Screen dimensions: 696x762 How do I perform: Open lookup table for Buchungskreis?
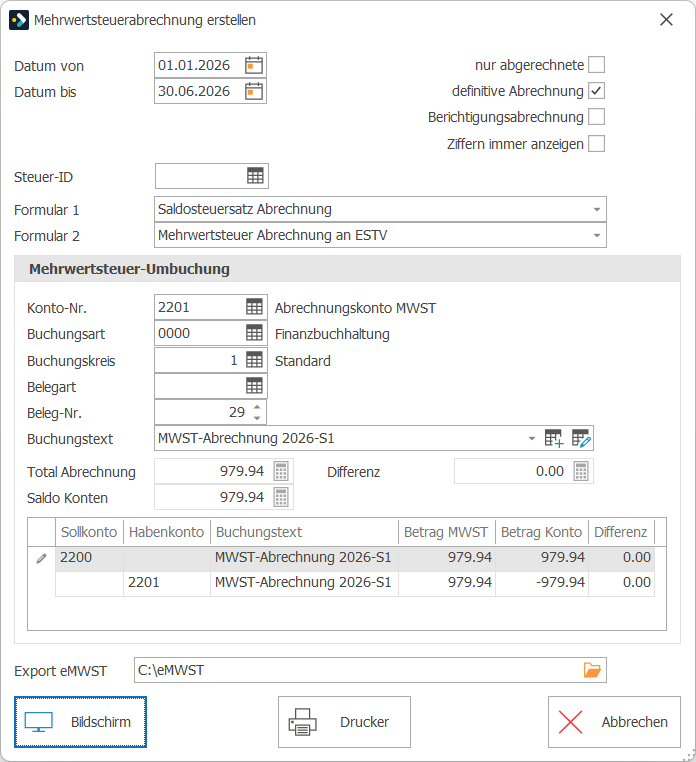(254, 360)
